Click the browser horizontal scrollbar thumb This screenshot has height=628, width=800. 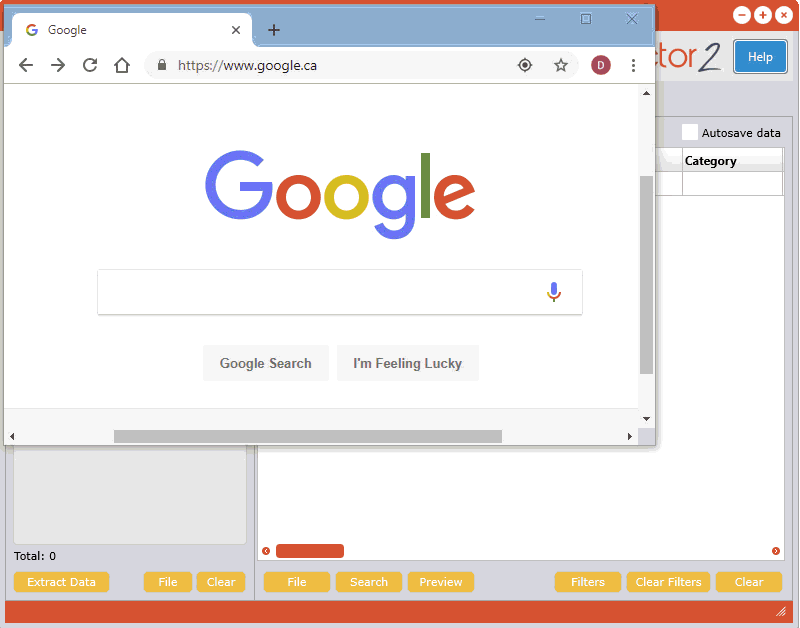tap(307, 436)
